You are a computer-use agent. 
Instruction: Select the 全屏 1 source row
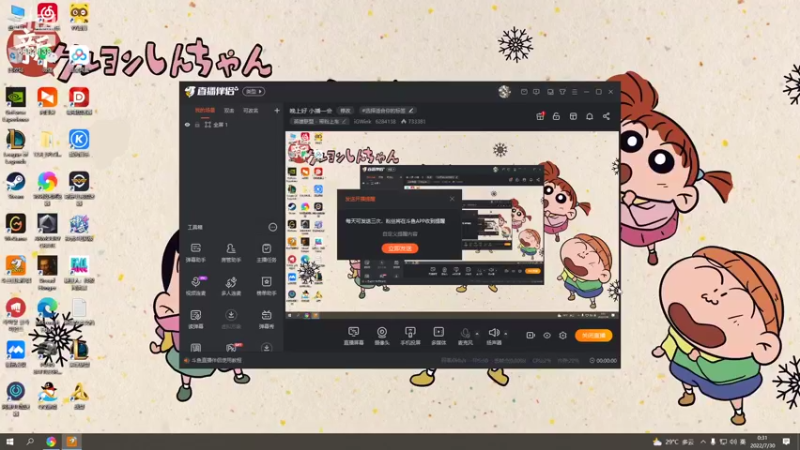232,124
